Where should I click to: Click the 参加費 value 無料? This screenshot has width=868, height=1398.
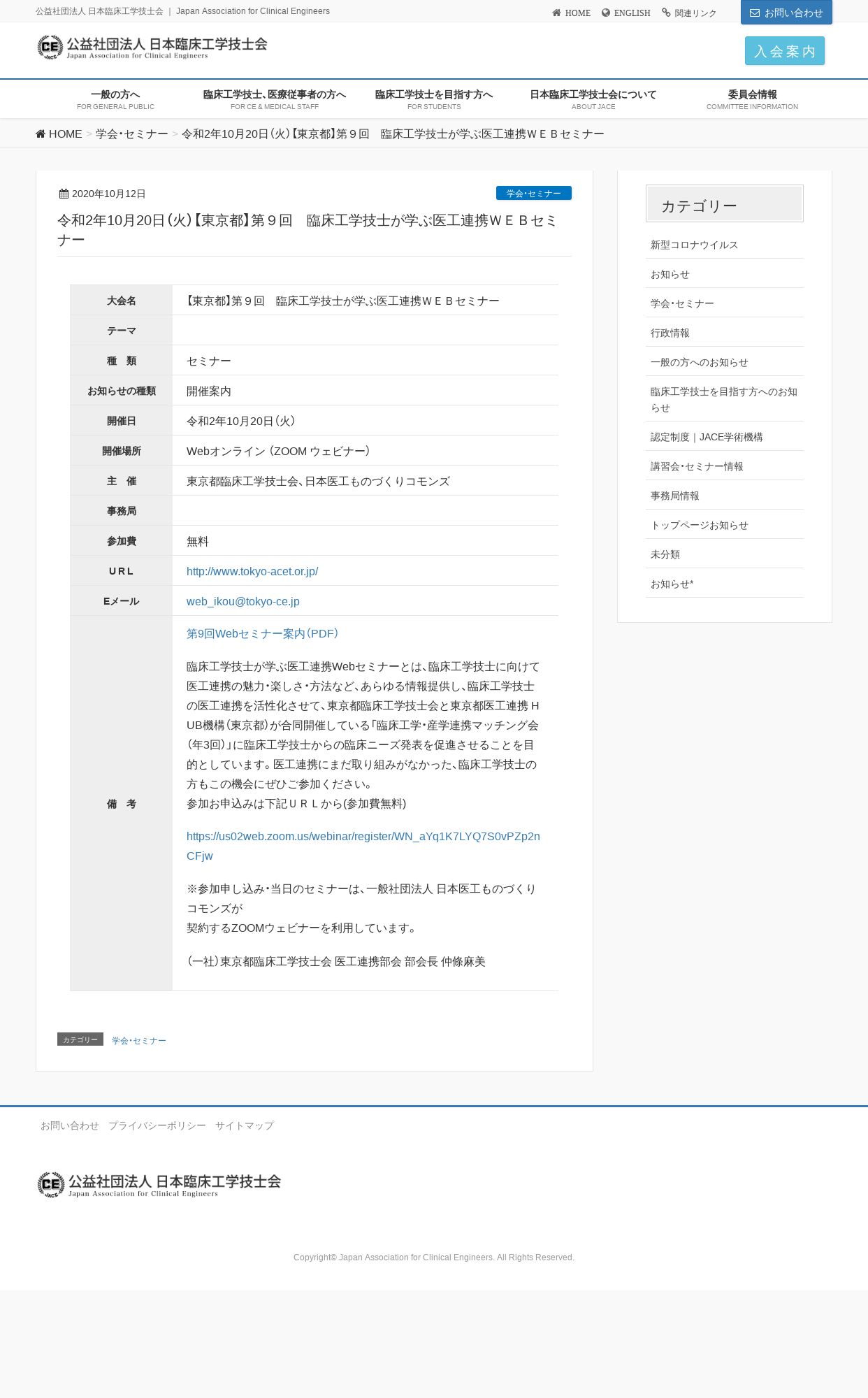[x=198, y=541]
